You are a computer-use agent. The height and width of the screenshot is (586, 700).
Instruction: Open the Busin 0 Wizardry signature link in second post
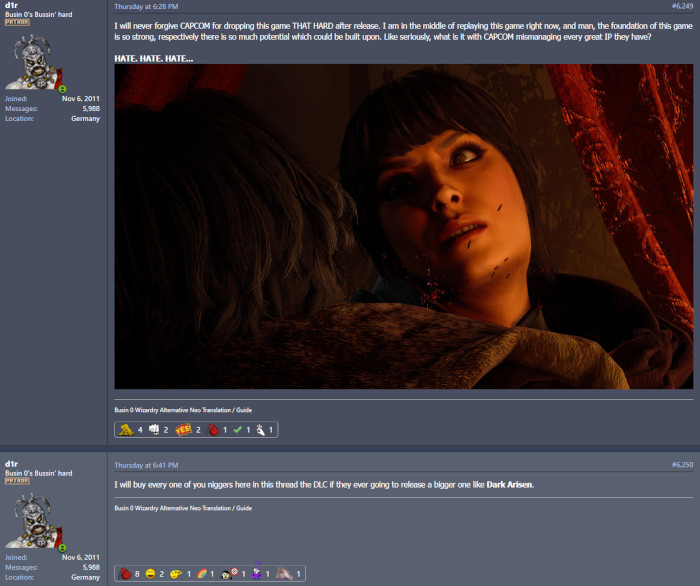[x=183, y=508]
